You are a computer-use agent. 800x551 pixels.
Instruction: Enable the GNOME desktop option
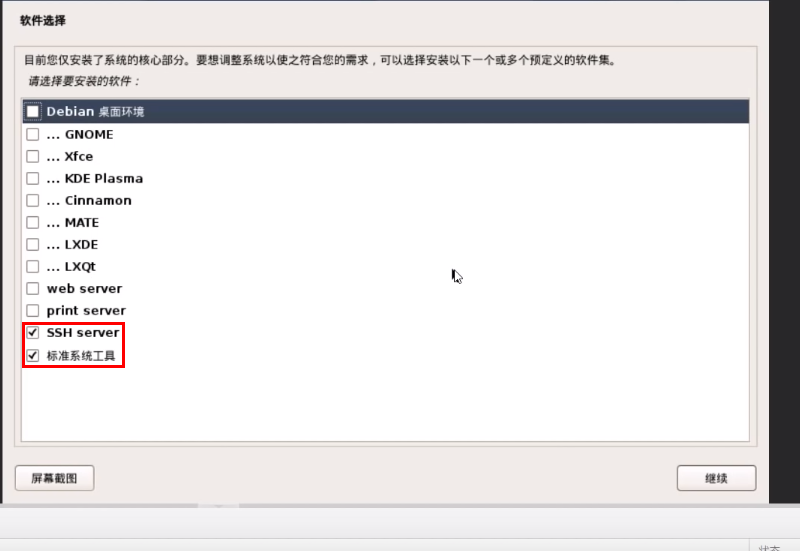click(x=33, y=134)
